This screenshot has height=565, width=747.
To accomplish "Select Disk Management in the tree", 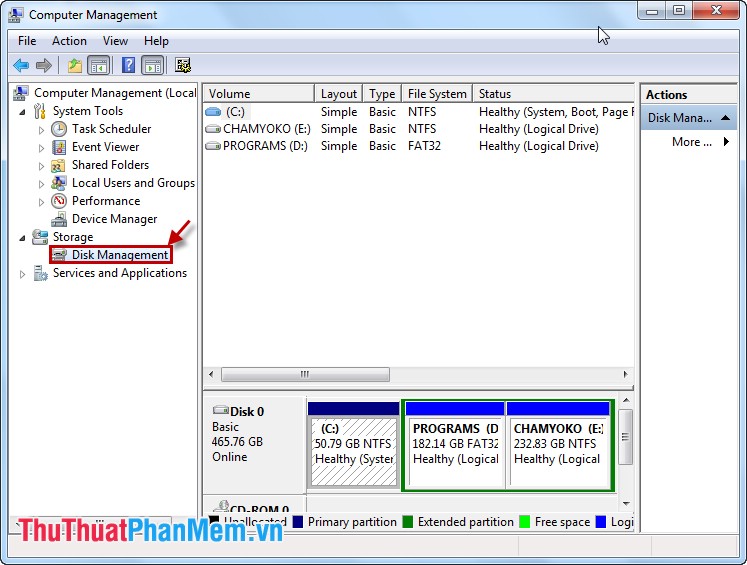I will tap(120, 255).
